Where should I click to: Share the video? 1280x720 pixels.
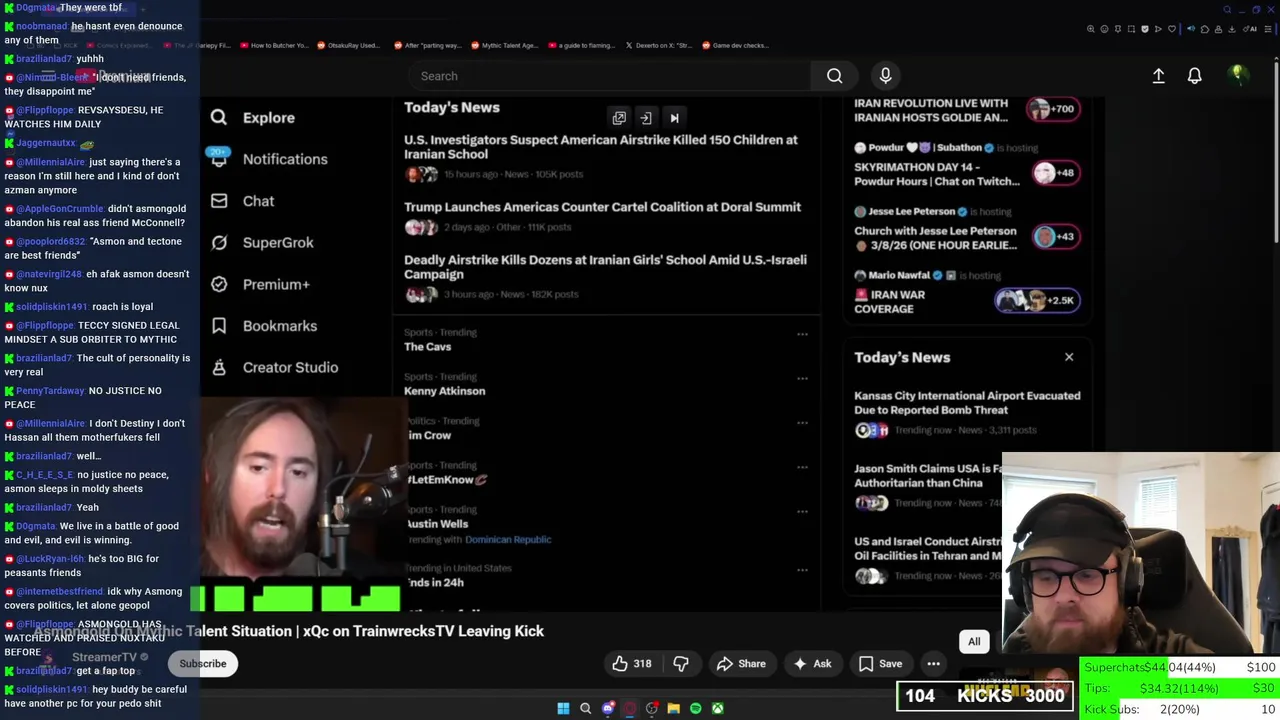coord(741,664)
